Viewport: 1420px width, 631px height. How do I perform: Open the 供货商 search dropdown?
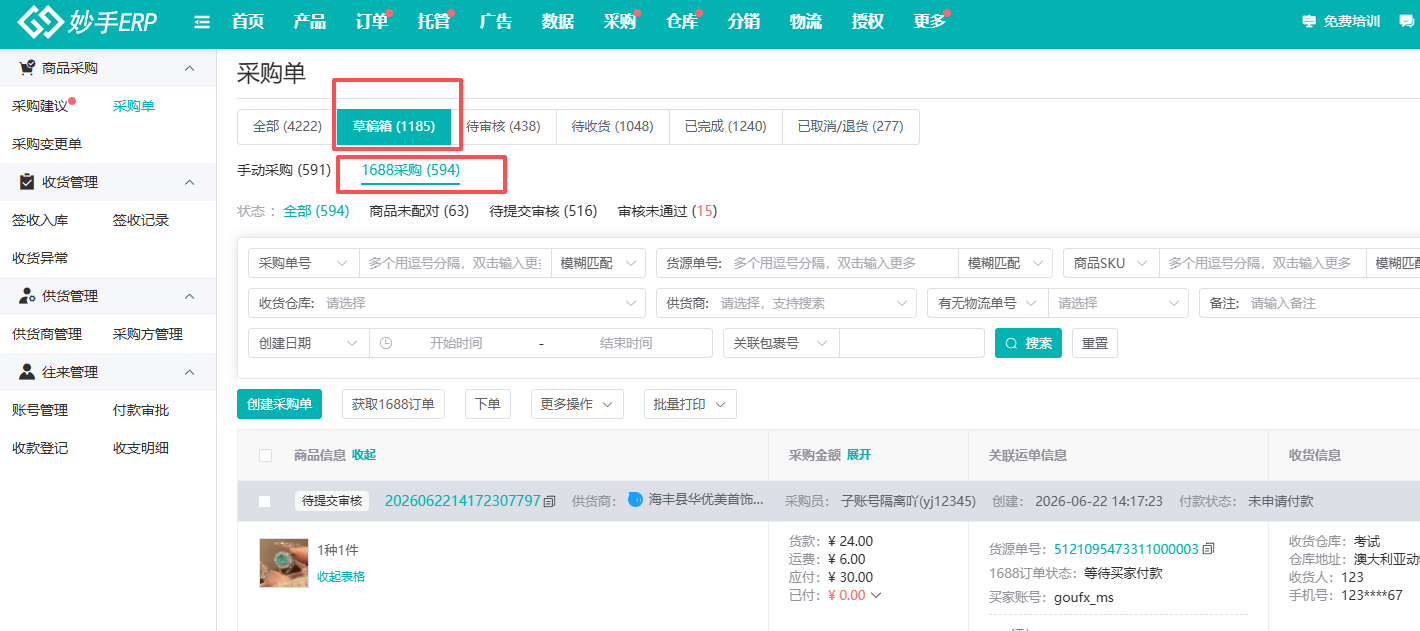click(x=786, y=303)
